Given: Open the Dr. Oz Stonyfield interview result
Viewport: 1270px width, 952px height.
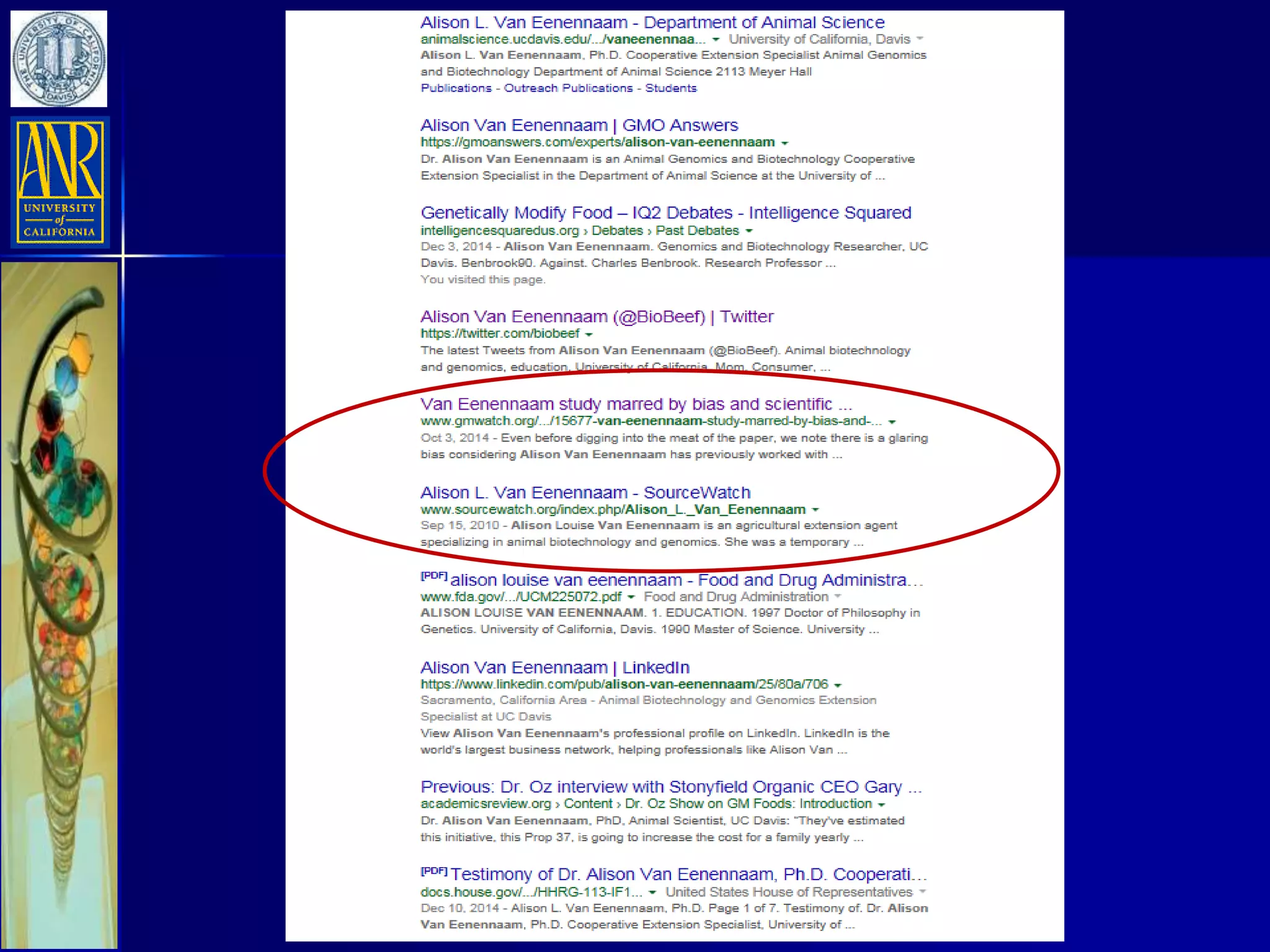Looking at the screenshot, I should point(670,787).
